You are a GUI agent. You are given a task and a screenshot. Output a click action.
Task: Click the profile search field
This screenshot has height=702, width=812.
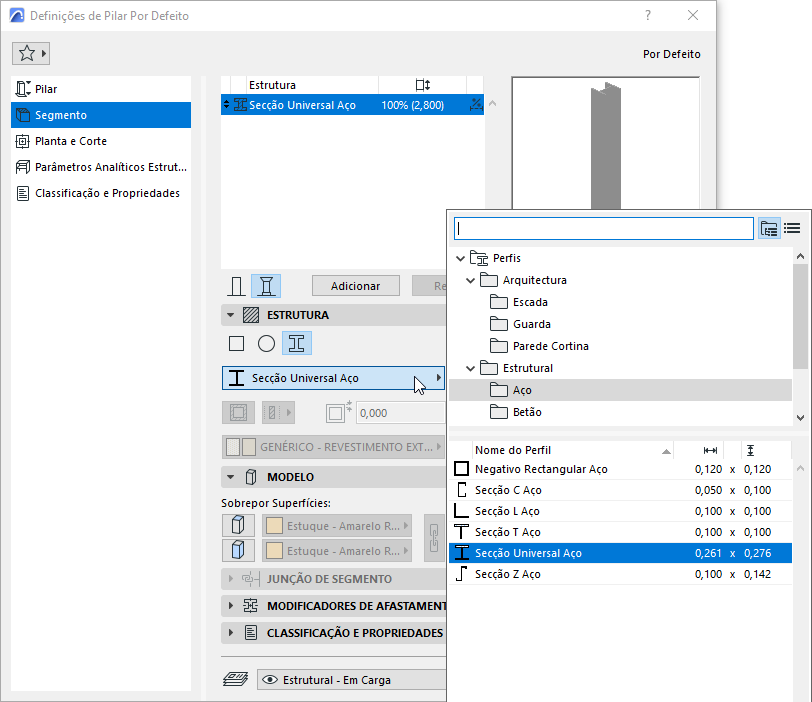coord(604,228)
